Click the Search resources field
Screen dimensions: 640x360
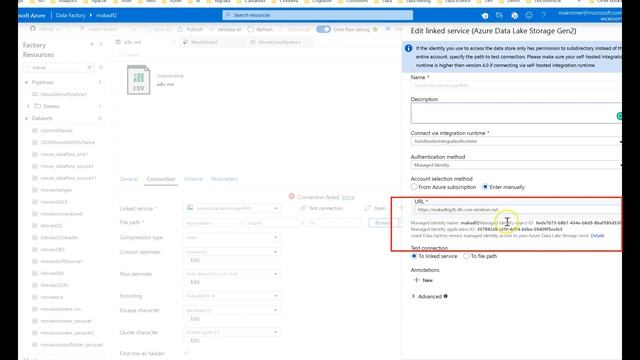tap(318, 15)
